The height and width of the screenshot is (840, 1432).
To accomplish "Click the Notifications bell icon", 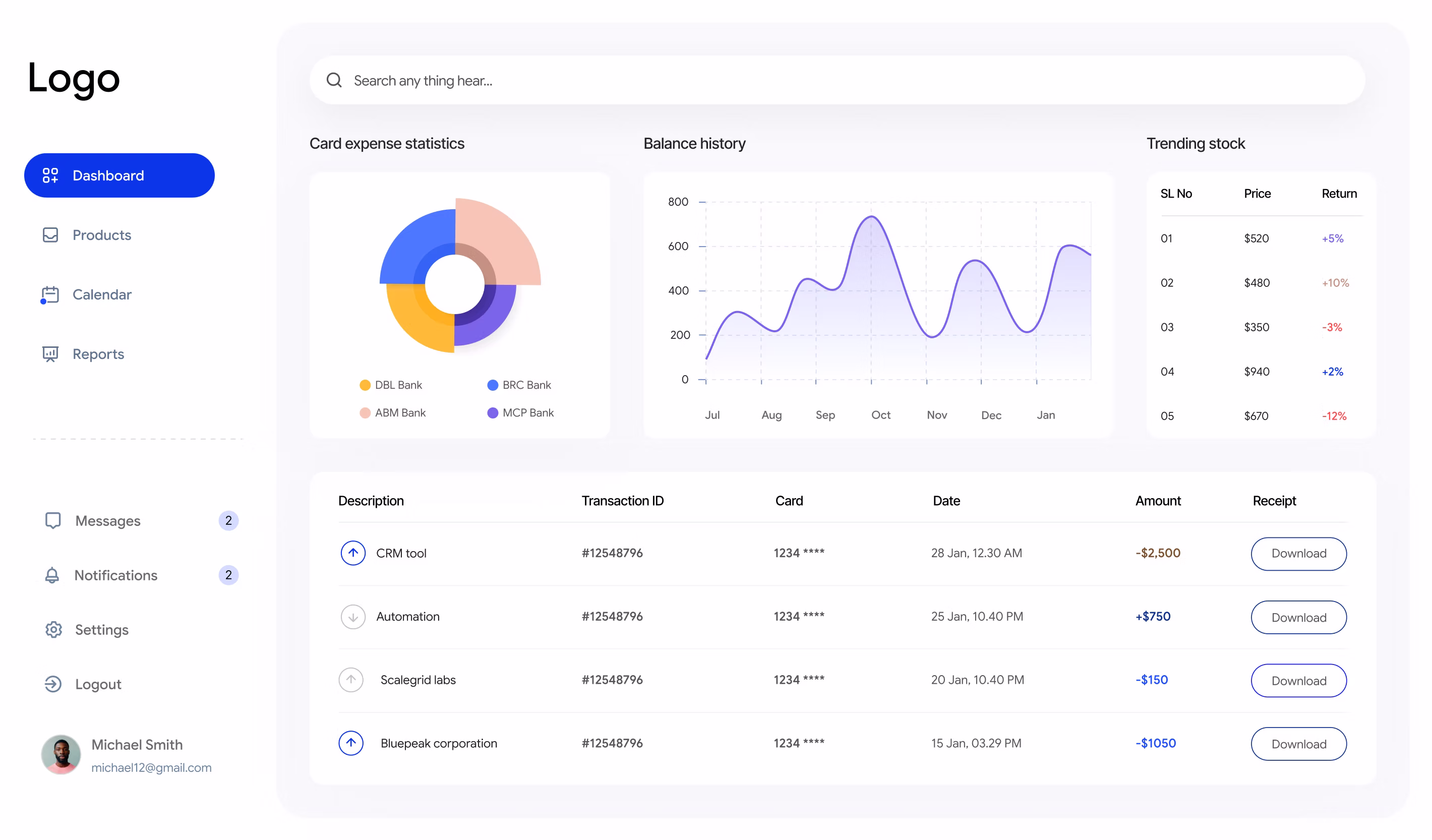I will point(52,575).
